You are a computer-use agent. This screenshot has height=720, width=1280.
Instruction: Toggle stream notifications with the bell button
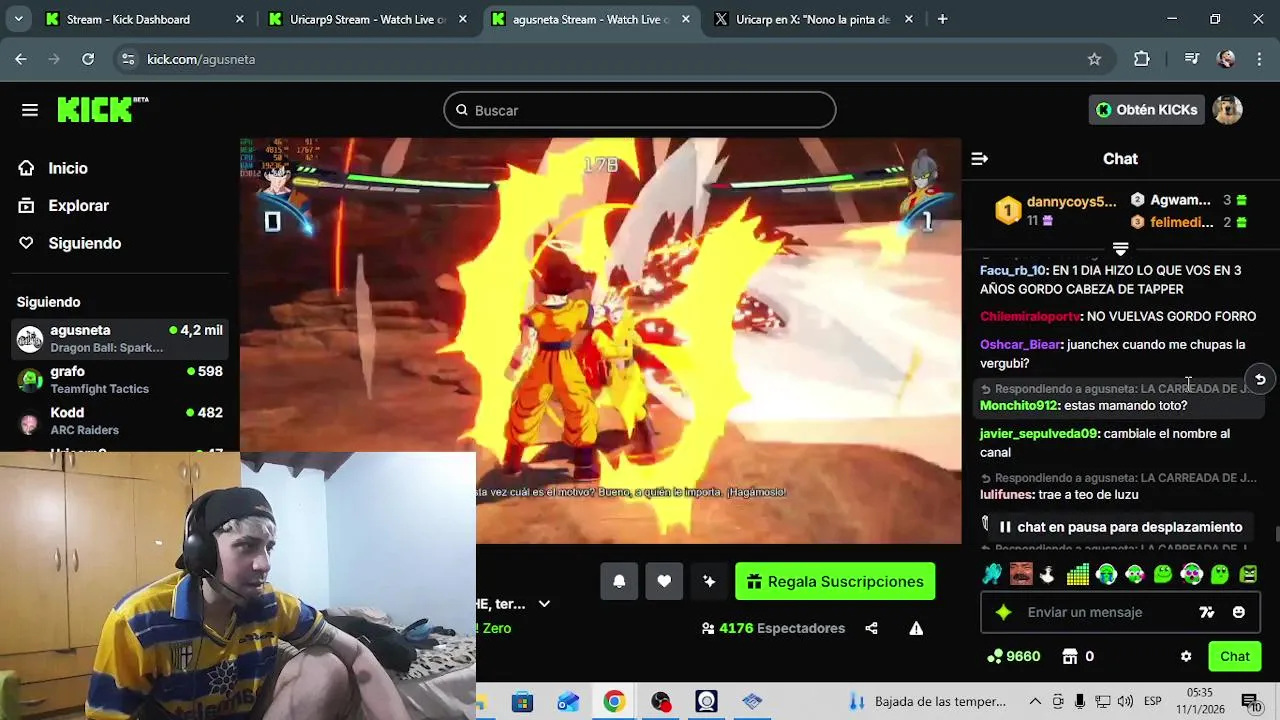click(619, 582)
